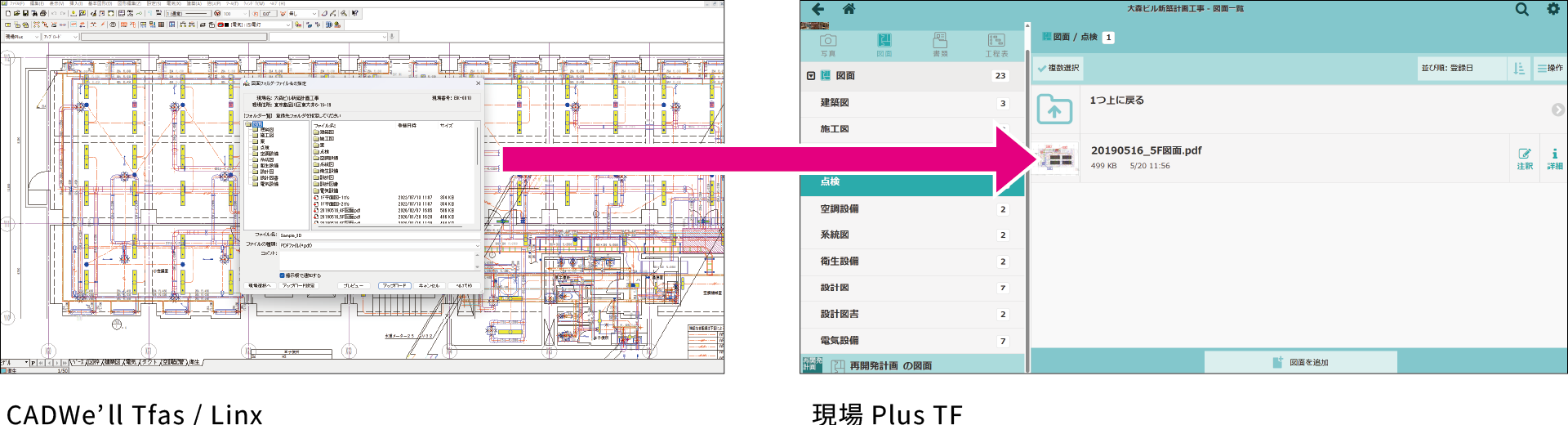1568x425 pixels.
Task: Enable 複数選択 multi-select mode
Action: pos(1058,69)
